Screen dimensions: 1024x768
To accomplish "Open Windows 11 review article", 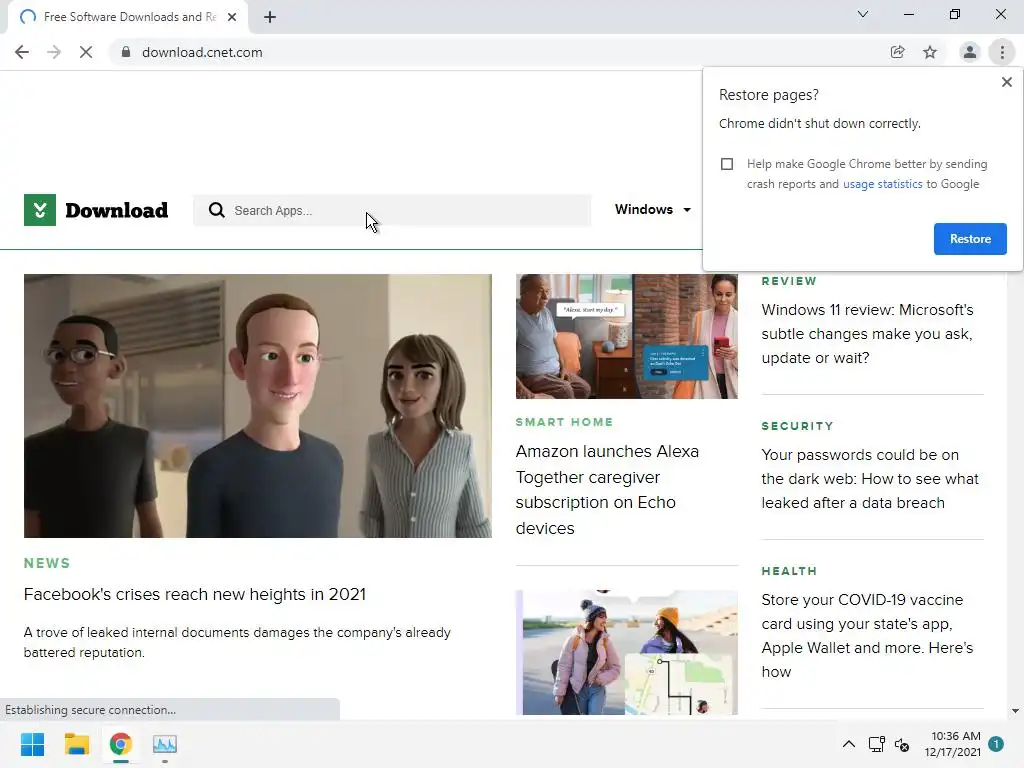I will 867,334.
